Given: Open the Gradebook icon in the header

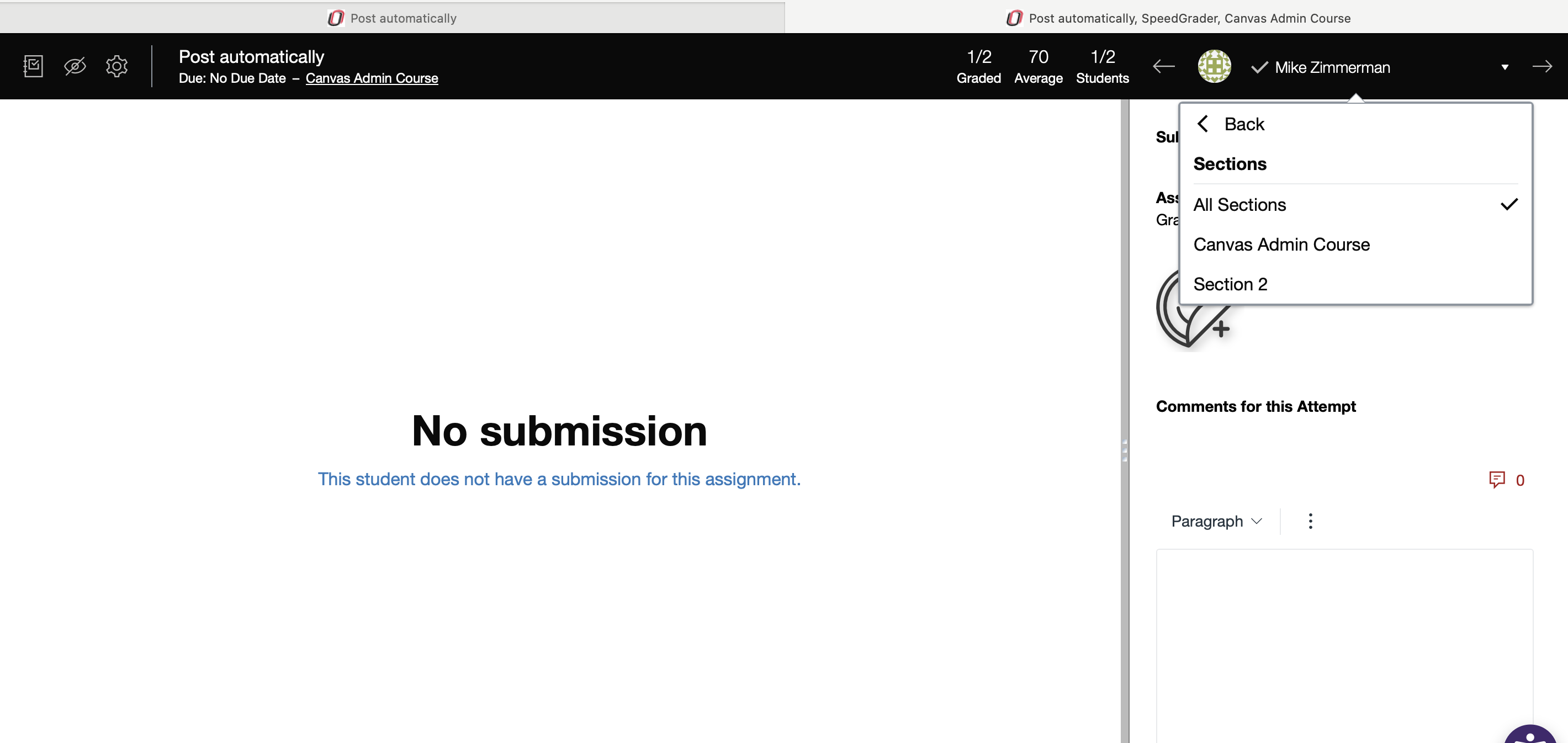Looking at the screenshot, I should click(x=33, y=66).
